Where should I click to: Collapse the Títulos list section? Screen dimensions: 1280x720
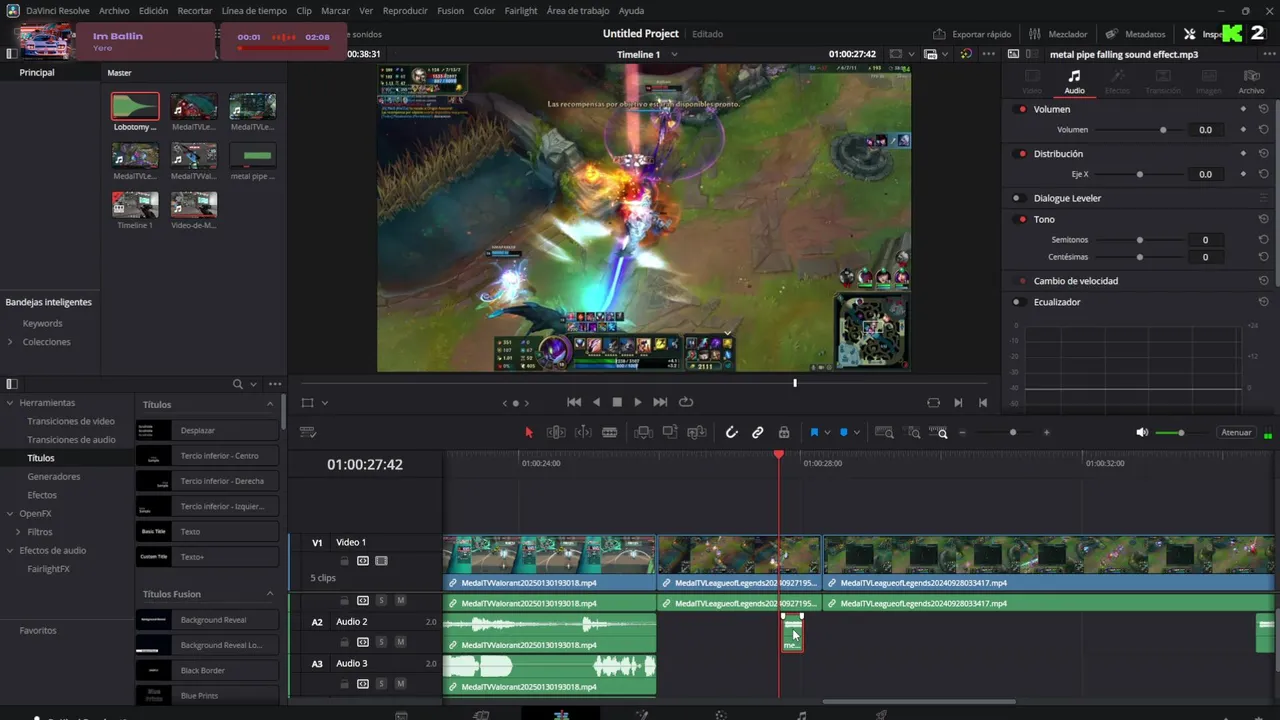[269, 404]
